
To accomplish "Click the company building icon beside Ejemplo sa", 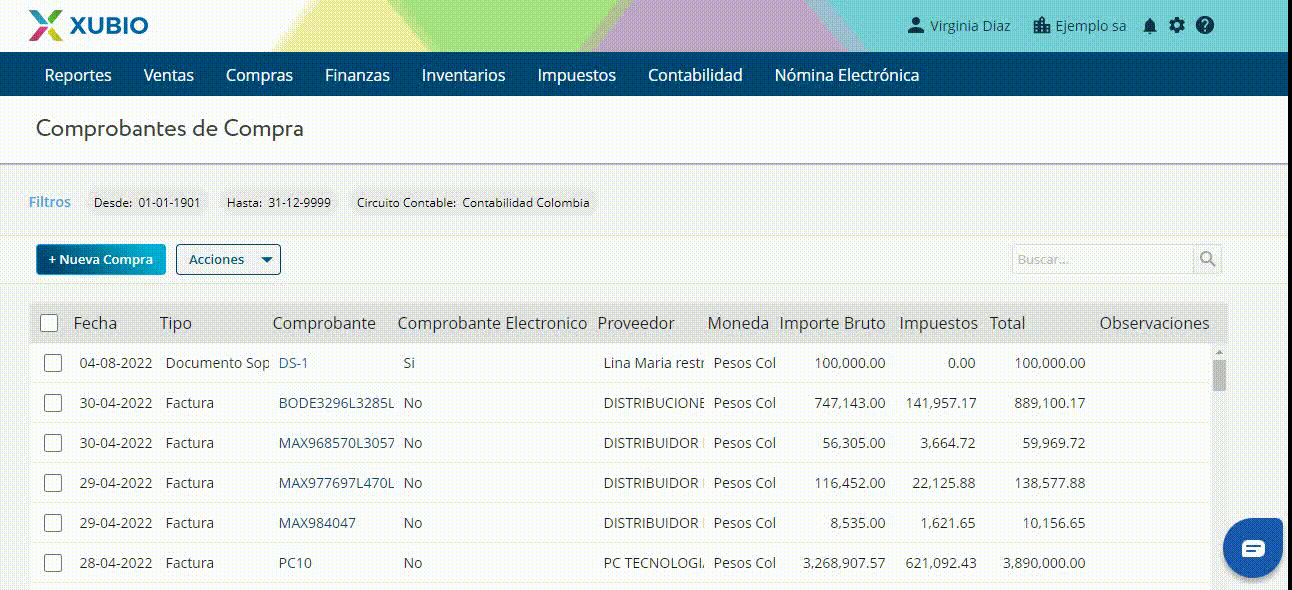I will coord(1042,25).
